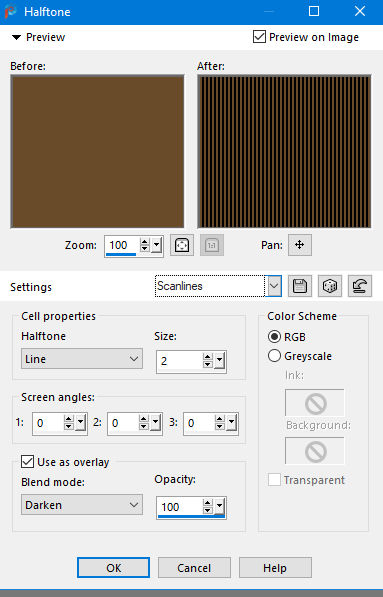Image resolution: width=383 pixels, height=597 pixels.
Task: Open the Blend mode Darken dropdown
Action: click(82, 505)
